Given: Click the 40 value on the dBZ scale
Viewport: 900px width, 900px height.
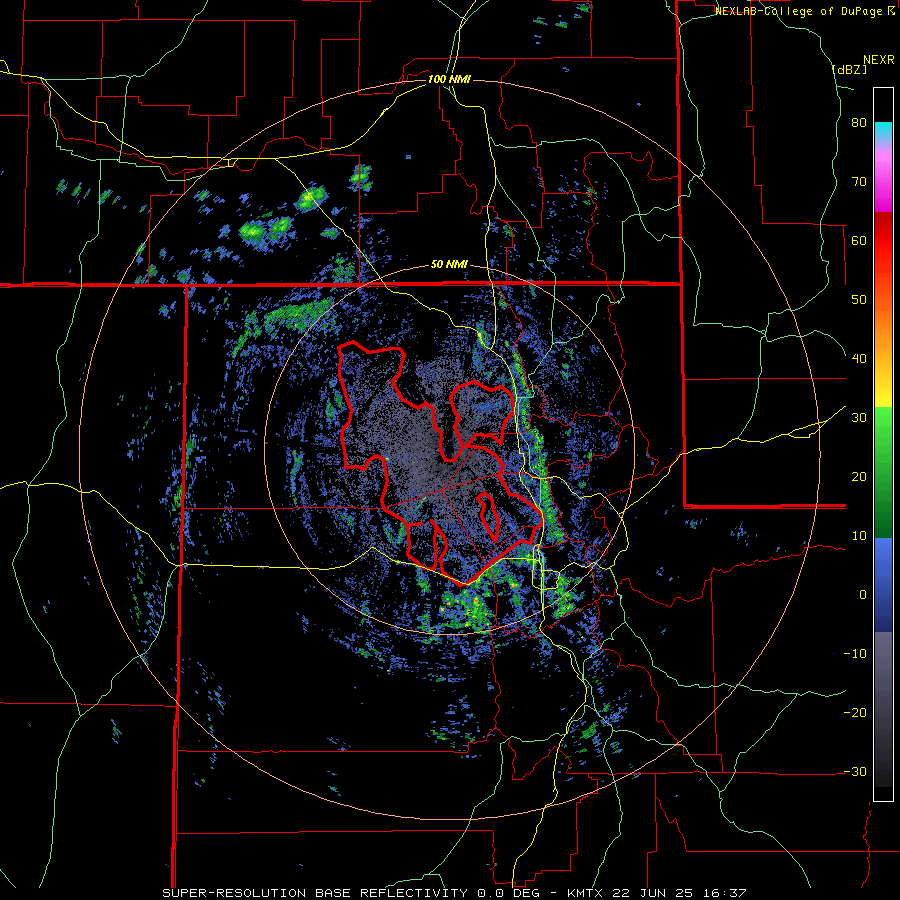Looking at the screenshot, I should 859,359.
